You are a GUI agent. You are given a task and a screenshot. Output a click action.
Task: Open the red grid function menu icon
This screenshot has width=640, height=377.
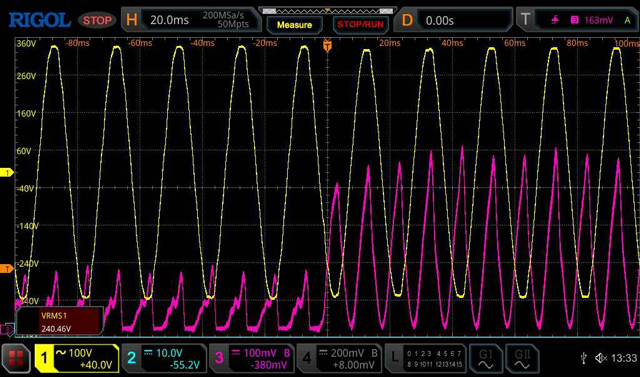pos(16,358)
